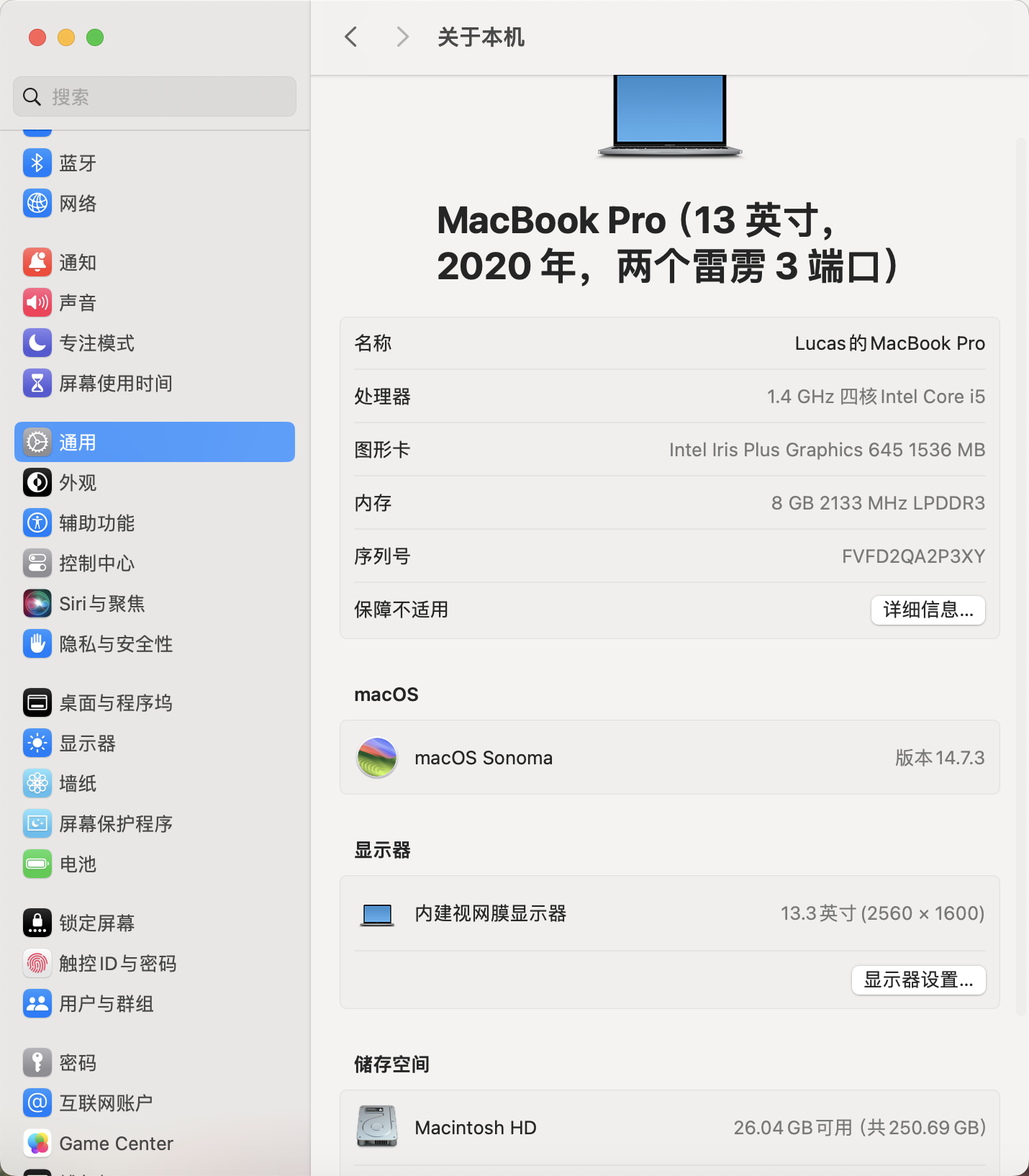The width and height of the screenshot is (1029, 1176).
Task: Select the Passwords key icon
Action: point(37,1062)
